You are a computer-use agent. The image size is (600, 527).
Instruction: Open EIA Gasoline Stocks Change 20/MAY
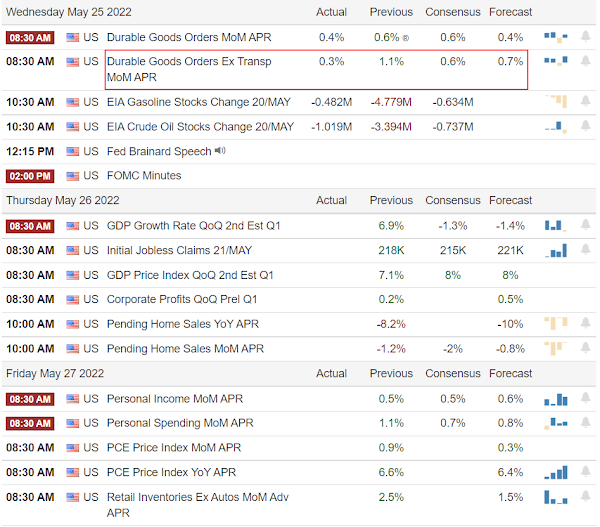click(x=199, y=102)
